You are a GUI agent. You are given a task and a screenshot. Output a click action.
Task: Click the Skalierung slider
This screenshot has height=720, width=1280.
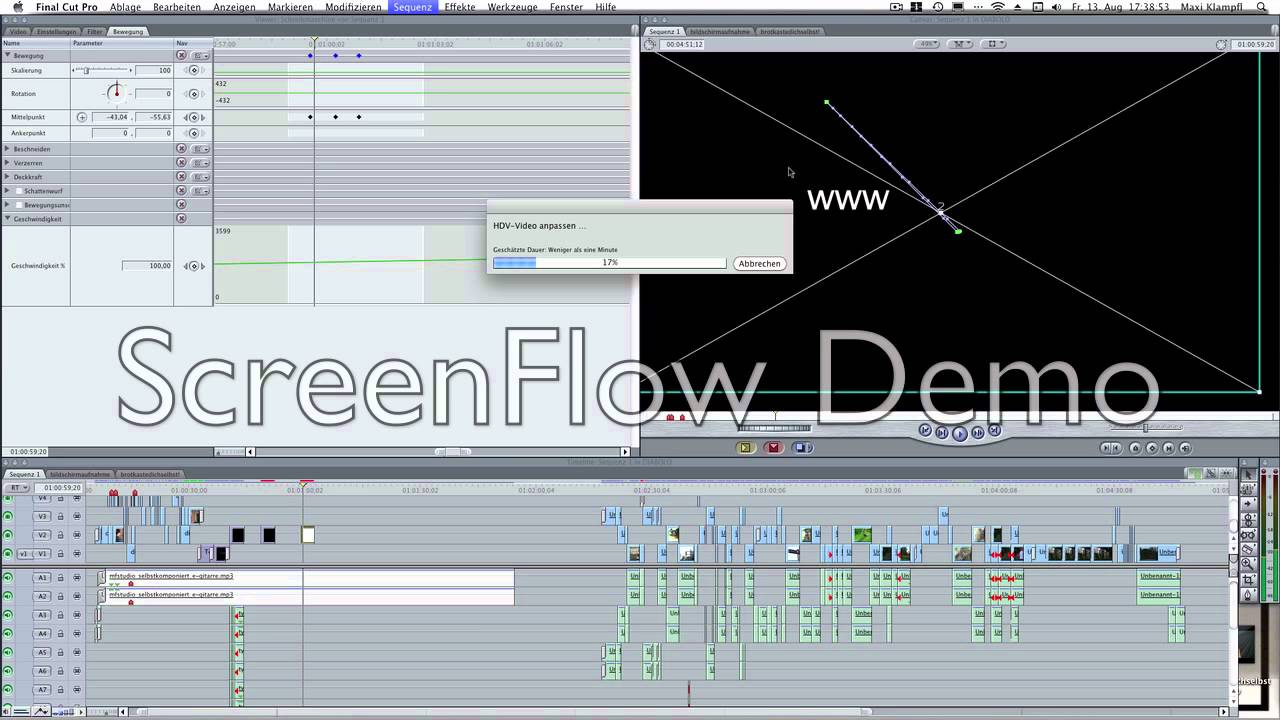pyautogui.click(x=101, y=70)
